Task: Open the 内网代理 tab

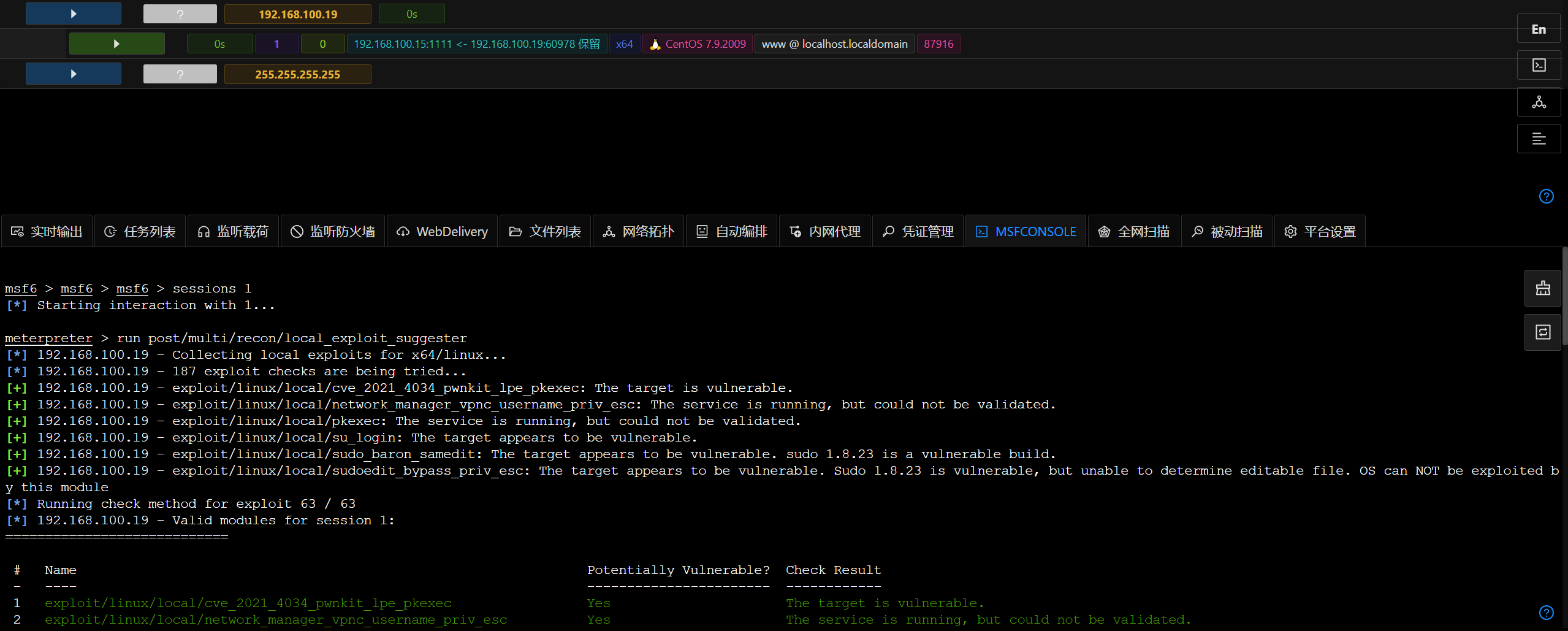Action: coord(824,231)
